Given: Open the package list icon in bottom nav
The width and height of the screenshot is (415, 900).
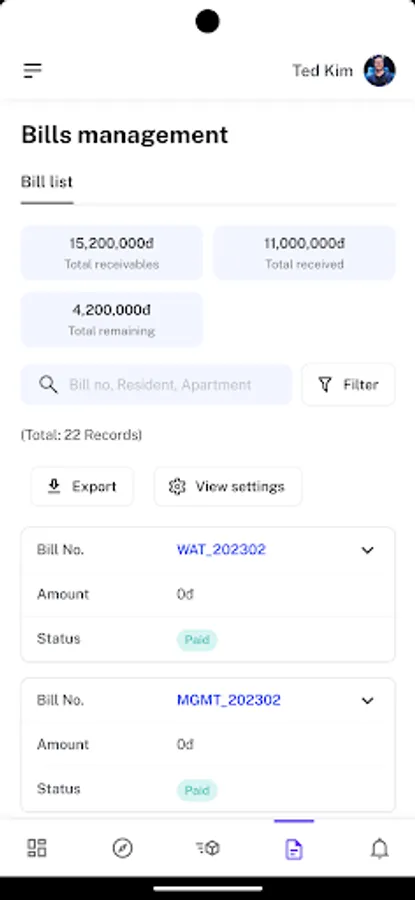Looking at the screenshot, I should tap(208, 848).
